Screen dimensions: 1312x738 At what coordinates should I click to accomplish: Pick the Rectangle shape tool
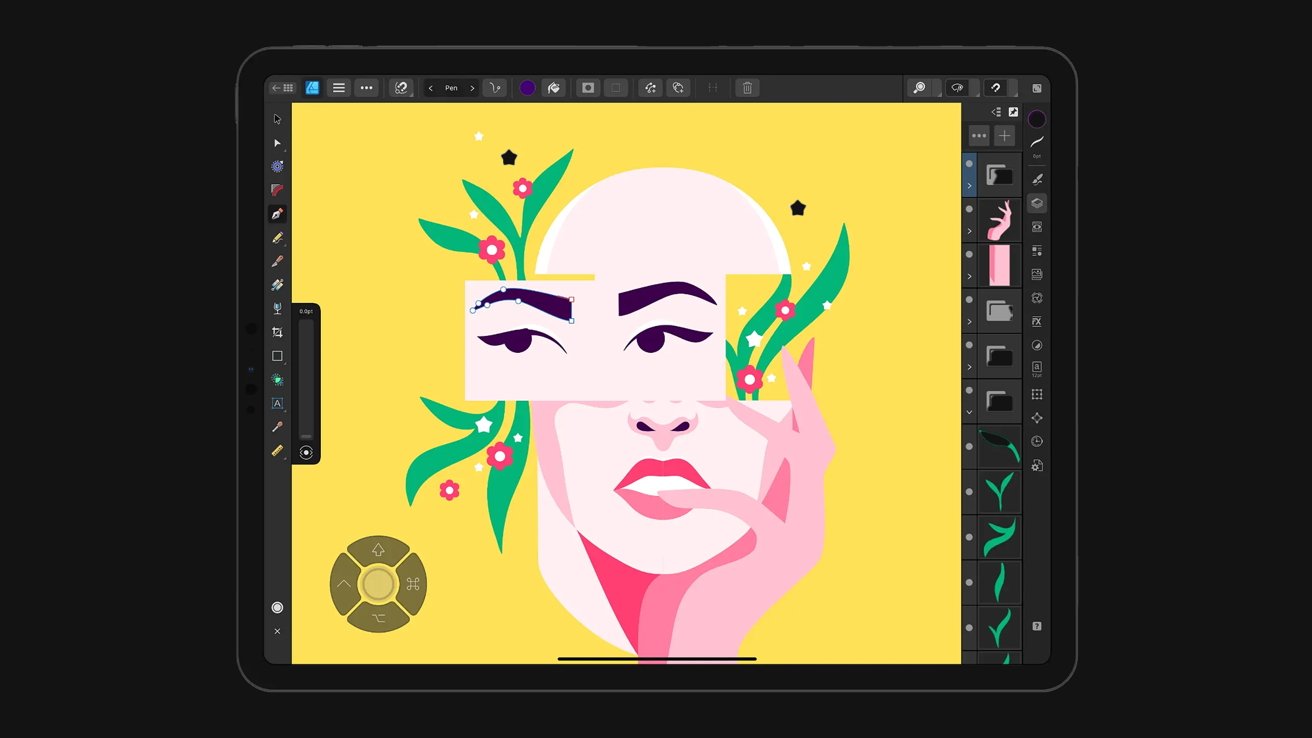click(277, 356)
